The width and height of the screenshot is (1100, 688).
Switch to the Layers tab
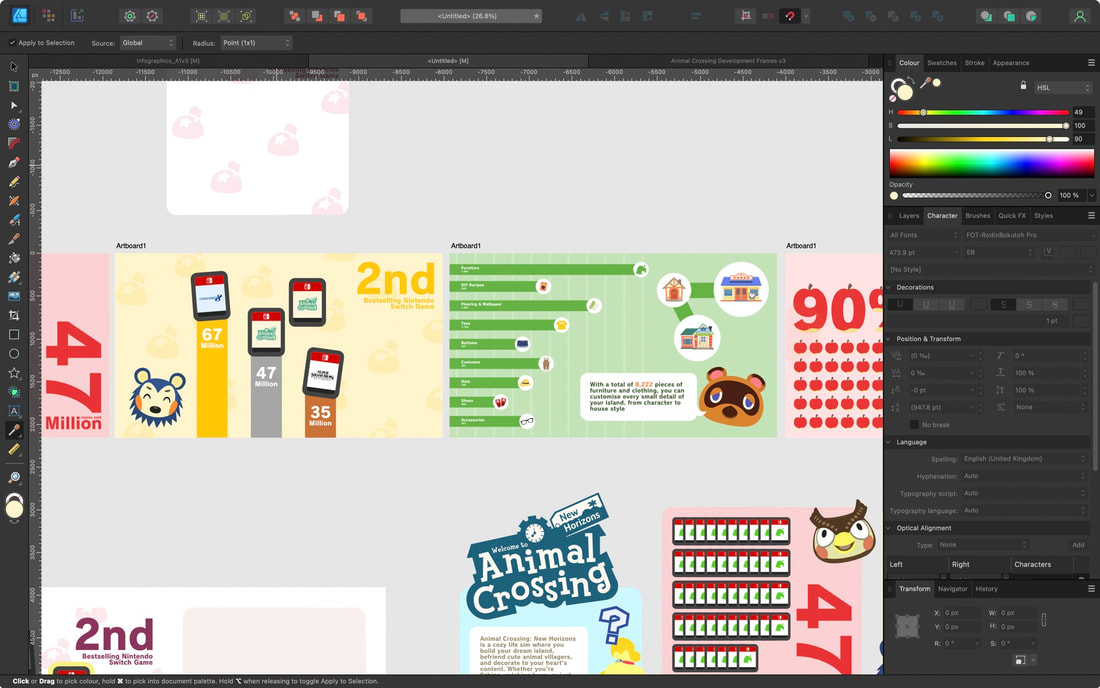(x=908, y=215)
